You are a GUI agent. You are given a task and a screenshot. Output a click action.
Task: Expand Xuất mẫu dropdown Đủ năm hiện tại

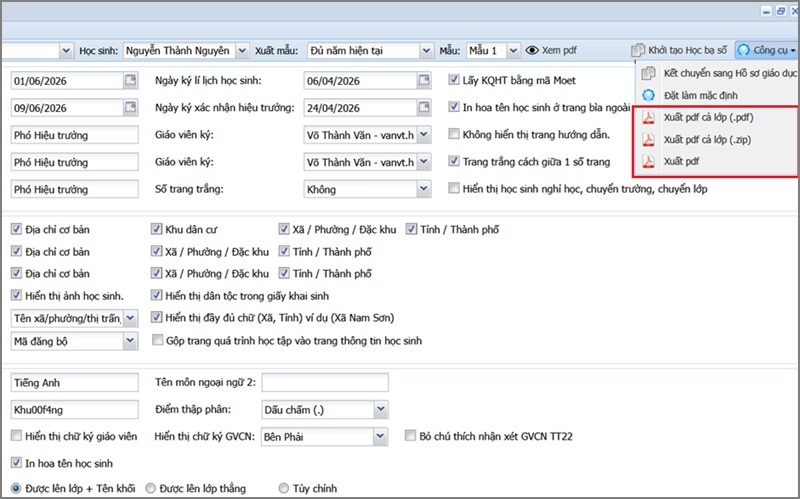427,51
